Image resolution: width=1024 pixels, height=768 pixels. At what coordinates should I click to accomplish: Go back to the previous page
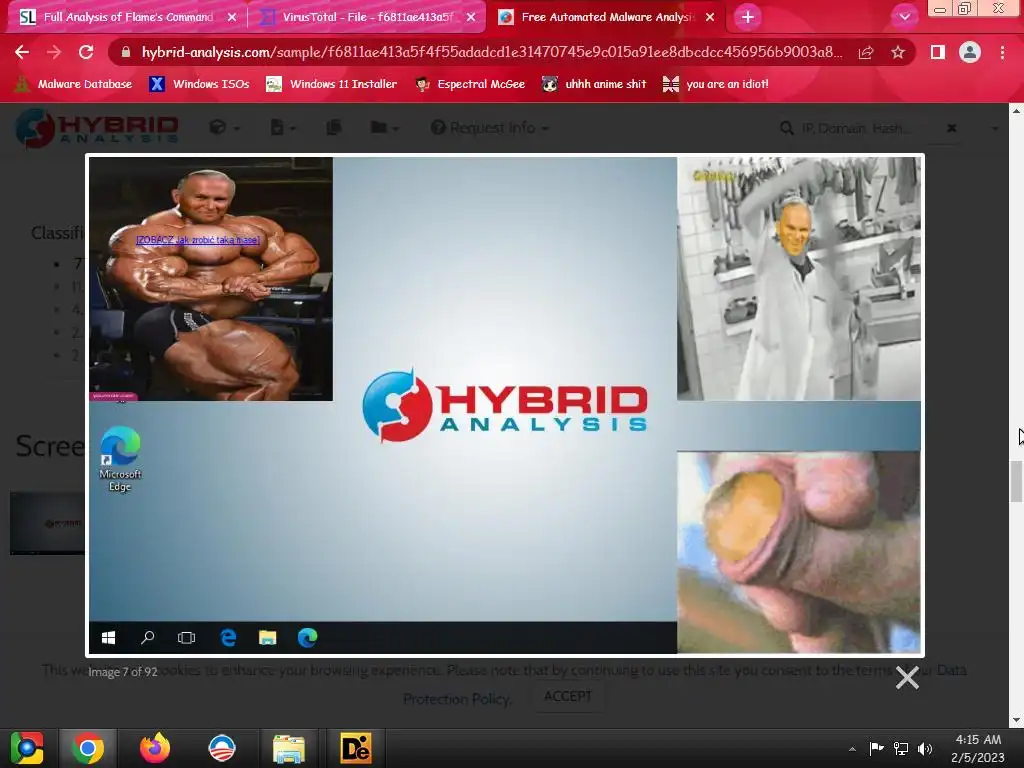tap(22, 52)
